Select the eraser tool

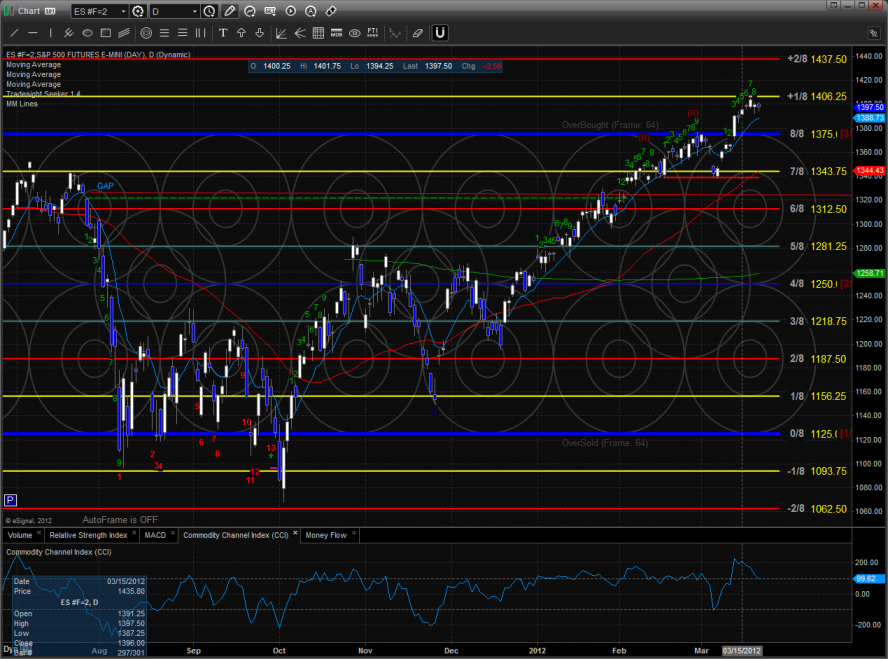click(x=417, y=33)
